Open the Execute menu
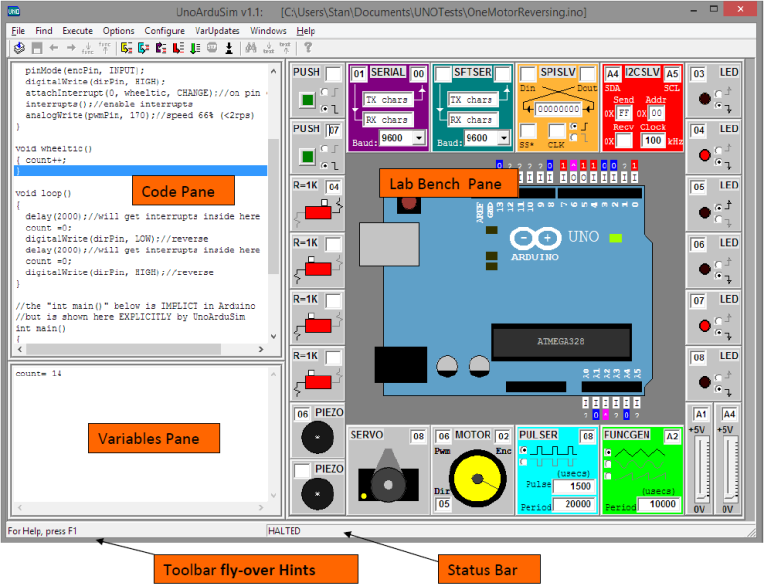This screenshot has width=764, height=586. tap(77, 31)
